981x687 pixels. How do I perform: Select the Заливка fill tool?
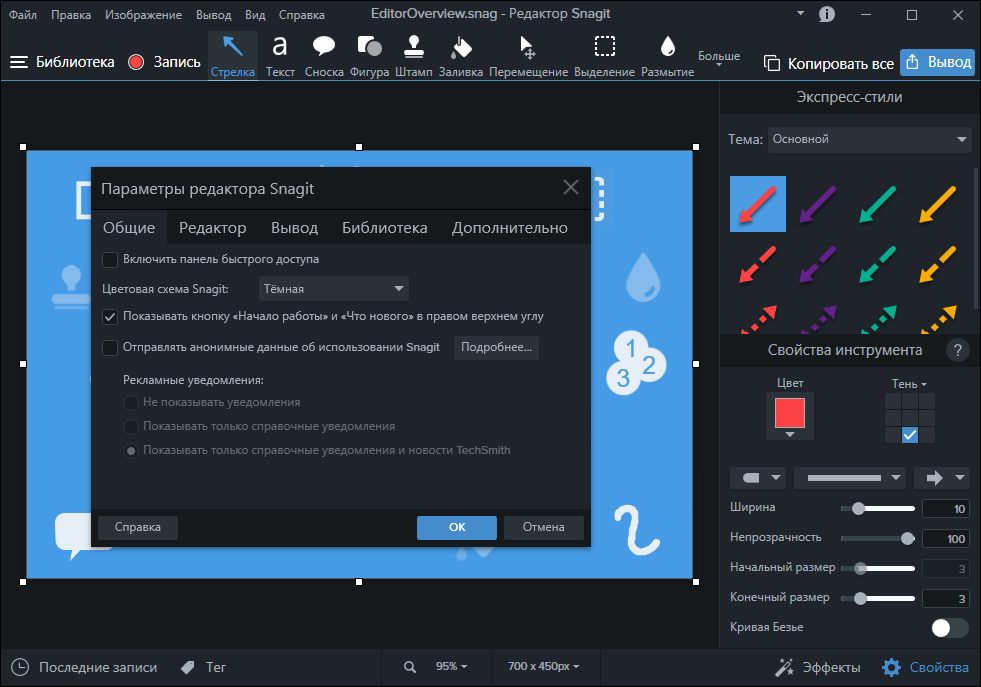460,56
